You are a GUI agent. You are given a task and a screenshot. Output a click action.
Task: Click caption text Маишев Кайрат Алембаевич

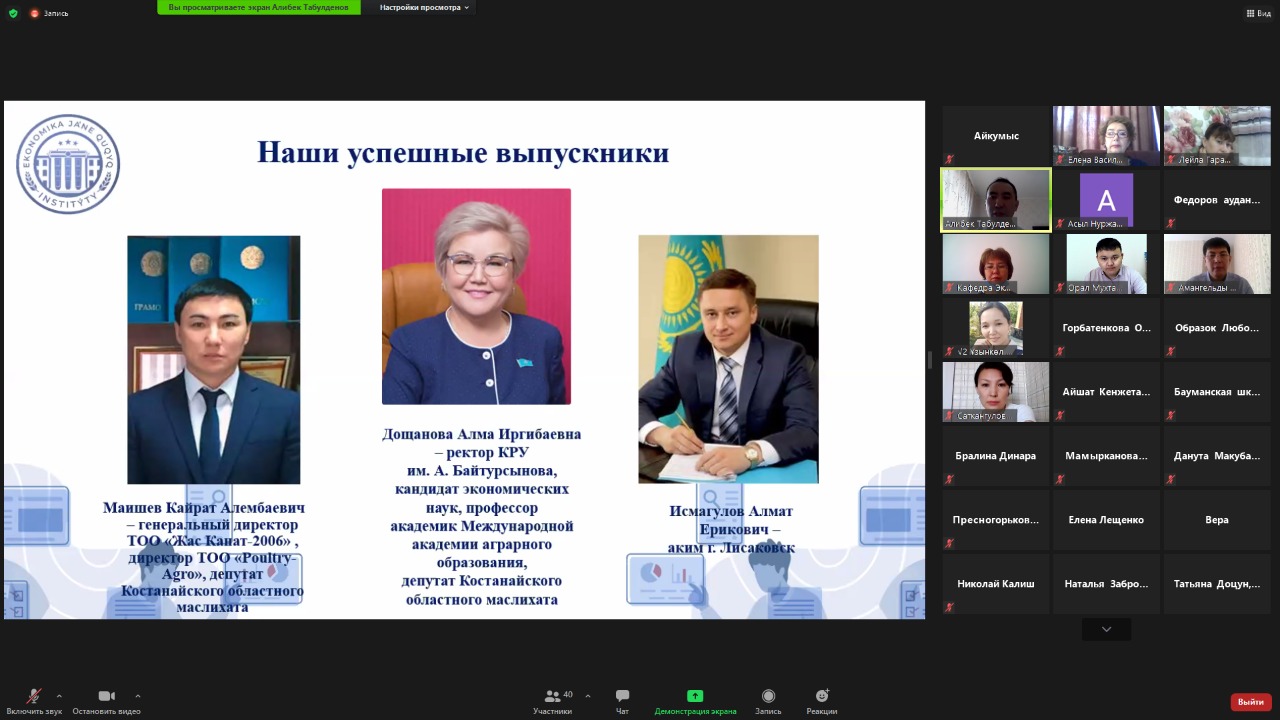point(204,508)
